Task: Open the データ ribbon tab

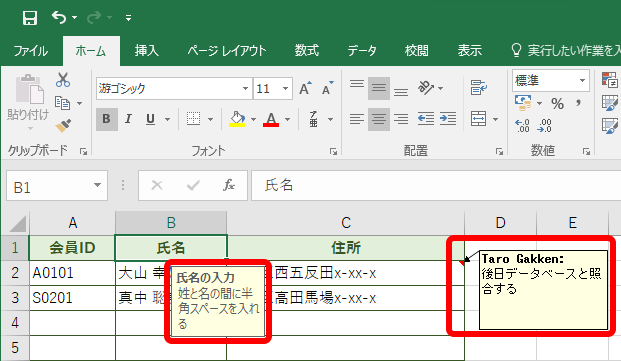Action: pyautogui.click(x=362, y=50)
